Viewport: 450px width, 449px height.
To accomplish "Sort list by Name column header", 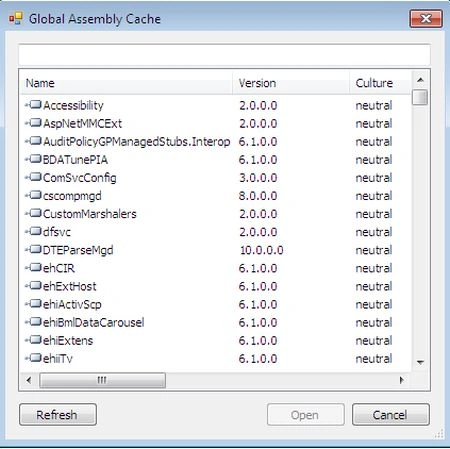I will pos(126,83).
